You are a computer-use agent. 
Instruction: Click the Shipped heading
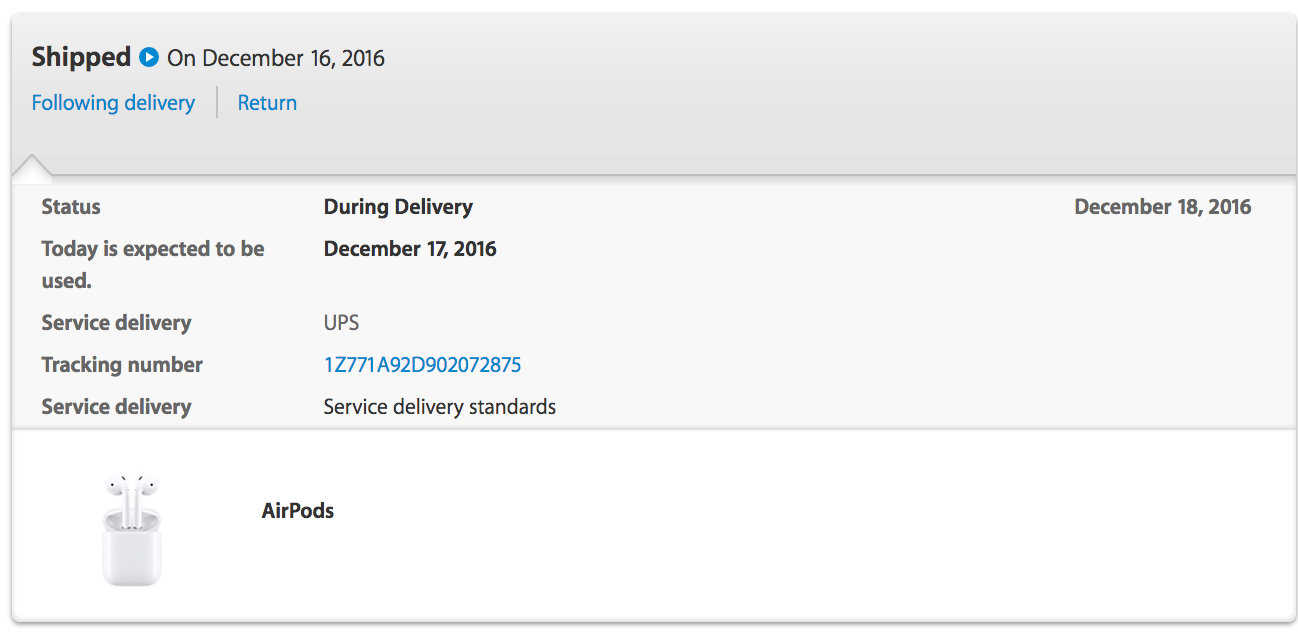(x=81, y=57)
